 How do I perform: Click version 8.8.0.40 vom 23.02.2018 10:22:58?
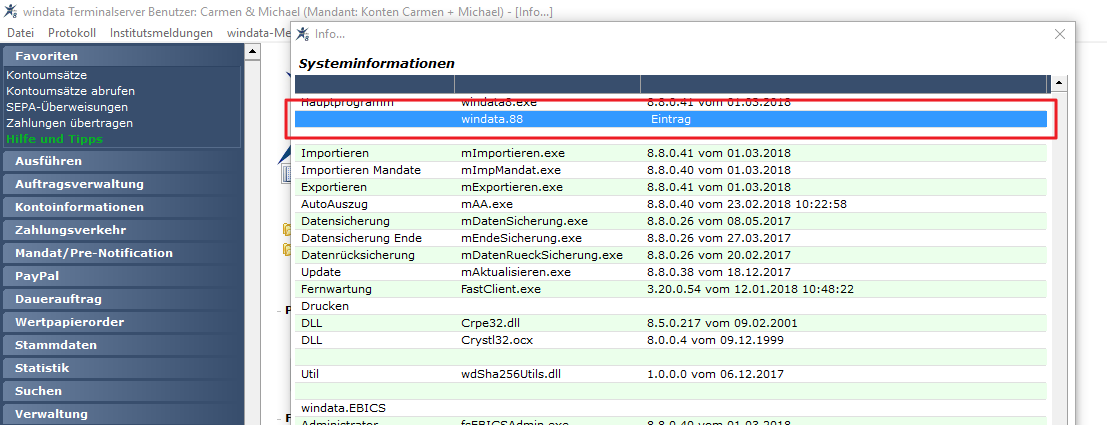(746, 204)
